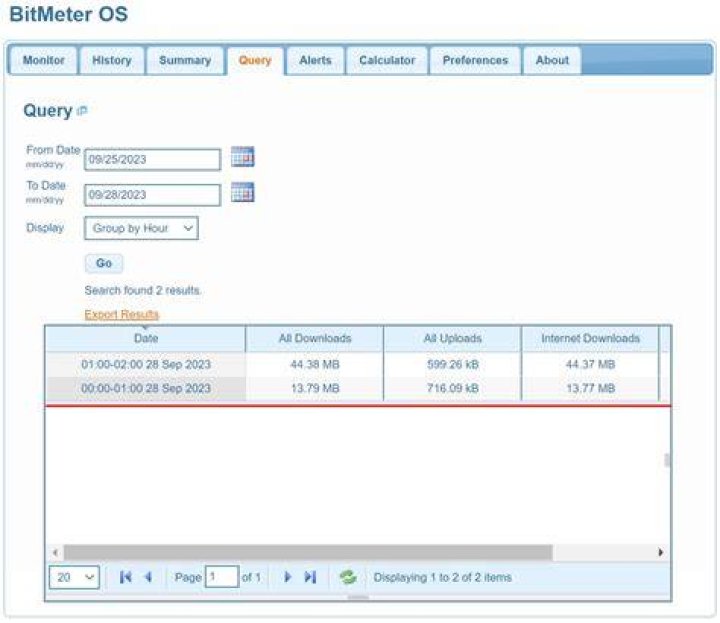The height and width of the screenshot is (623, 720).
Task: Click the horizontal scrollbar right arrow
Action: pos(661,552)
